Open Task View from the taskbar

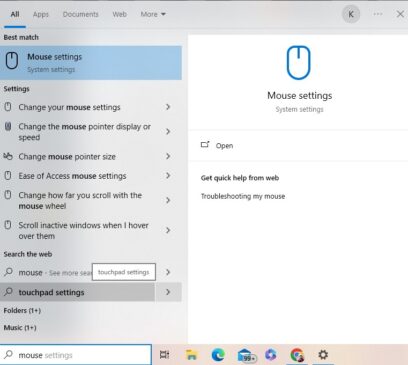click(164, 355)
